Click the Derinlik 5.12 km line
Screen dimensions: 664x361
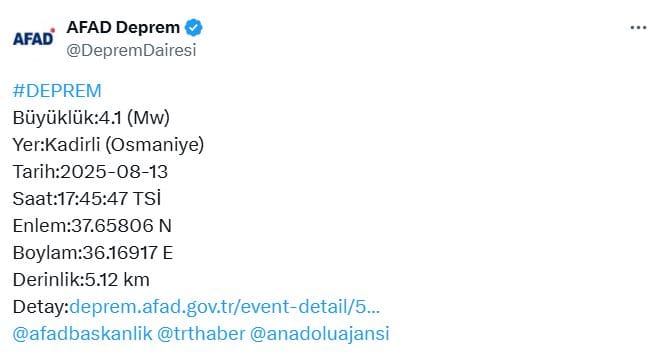coord(81,280)
